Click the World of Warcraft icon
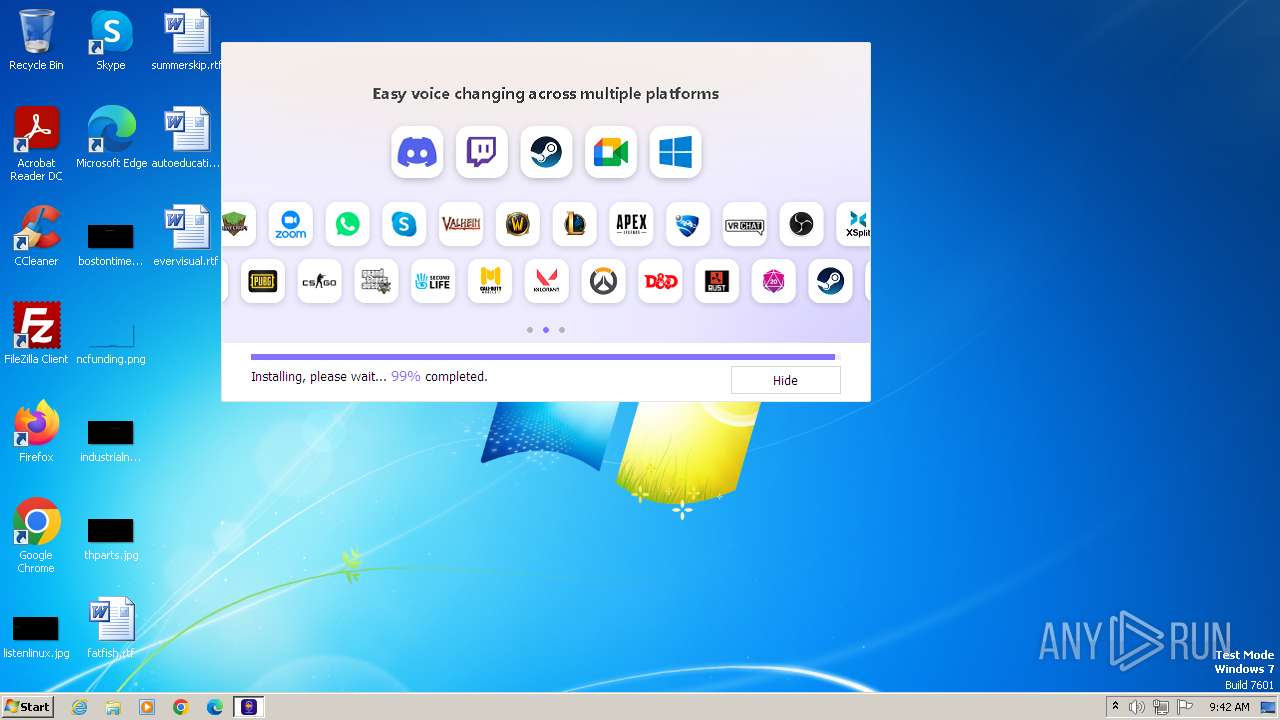 517,224
